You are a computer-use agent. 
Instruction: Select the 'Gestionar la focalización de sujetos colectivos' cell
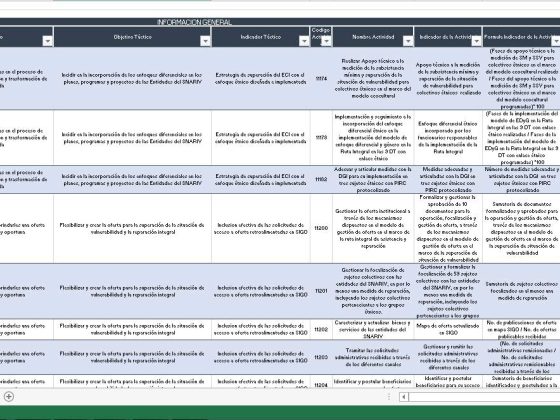pyautogui.click(x=373, y=291)
